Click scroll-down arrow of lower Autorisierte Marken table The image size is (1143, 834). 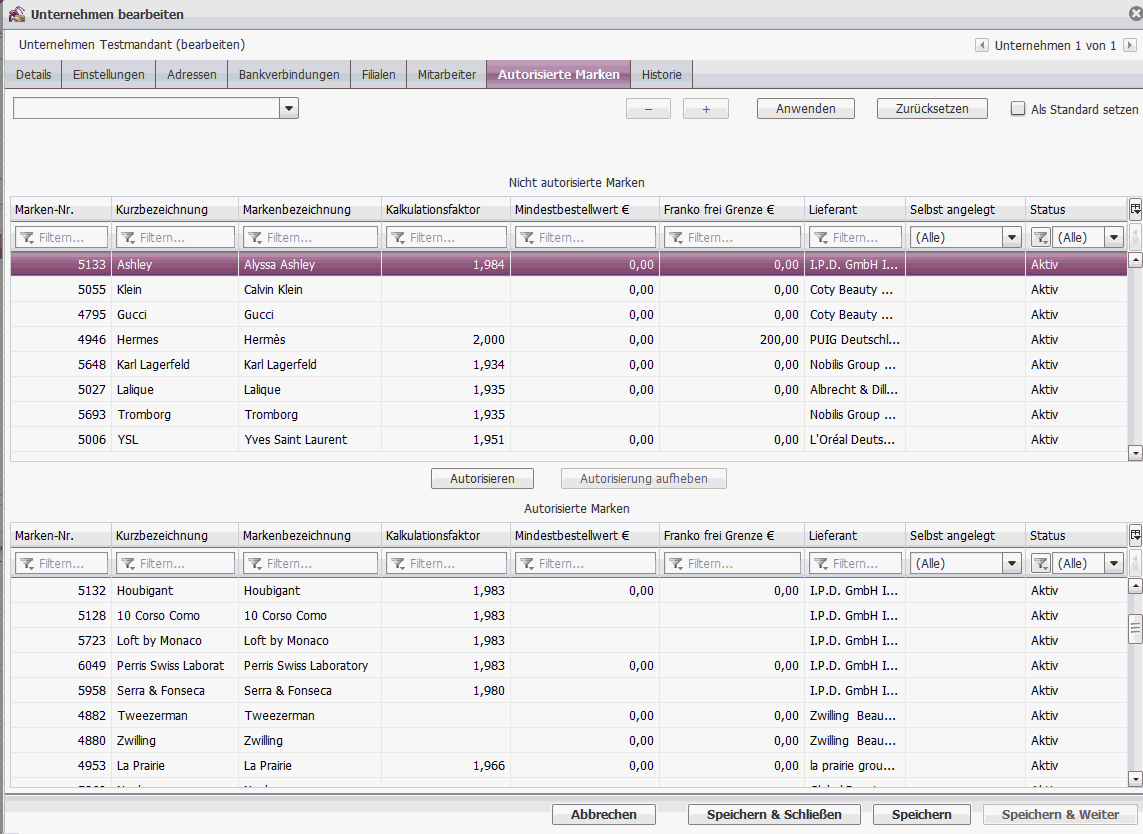coord(1135,779)
